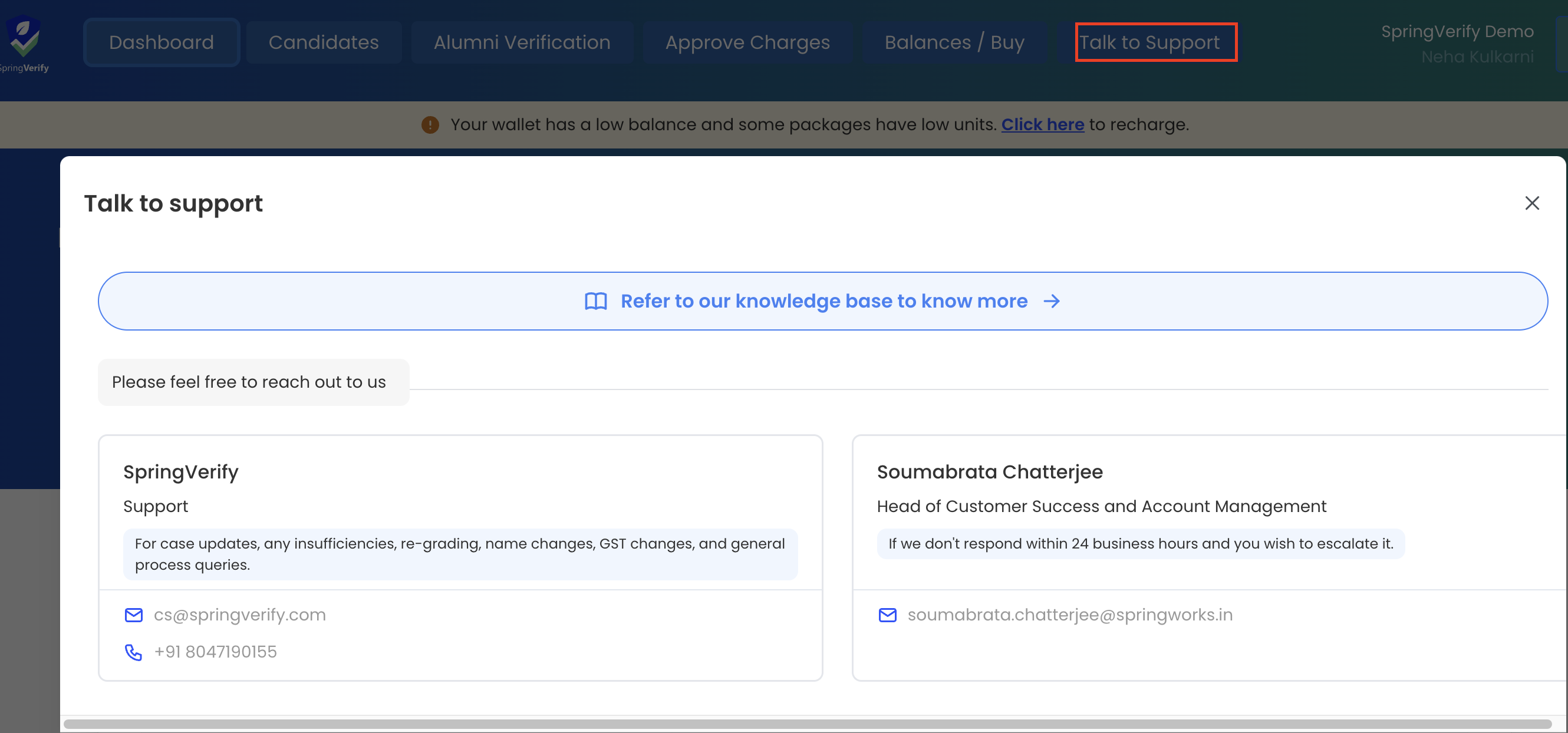Click the support phone icon
This screenshot has height=733, width=1568.
(133, 652)
